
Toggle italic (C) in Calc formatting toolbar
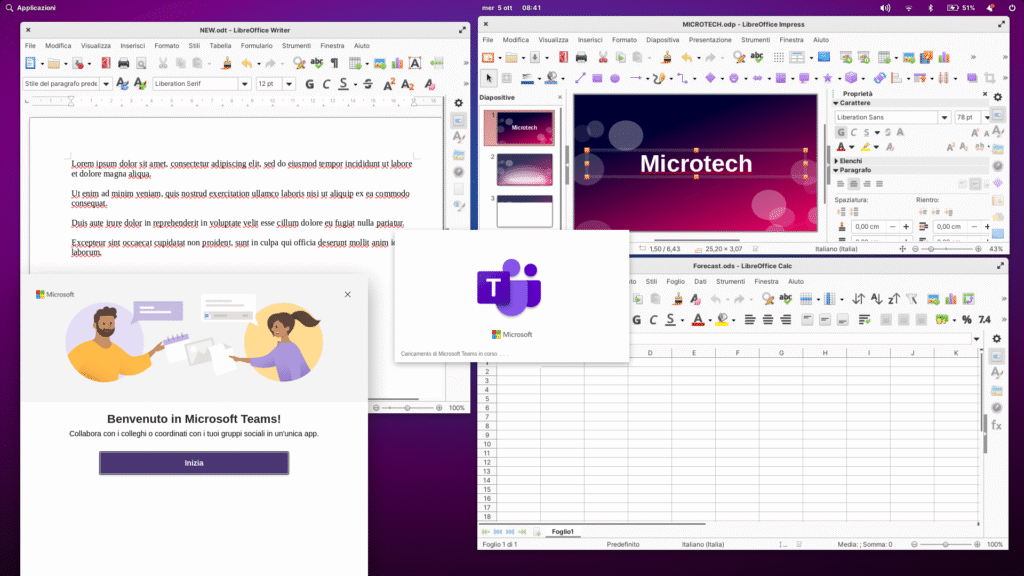[654, 320]
